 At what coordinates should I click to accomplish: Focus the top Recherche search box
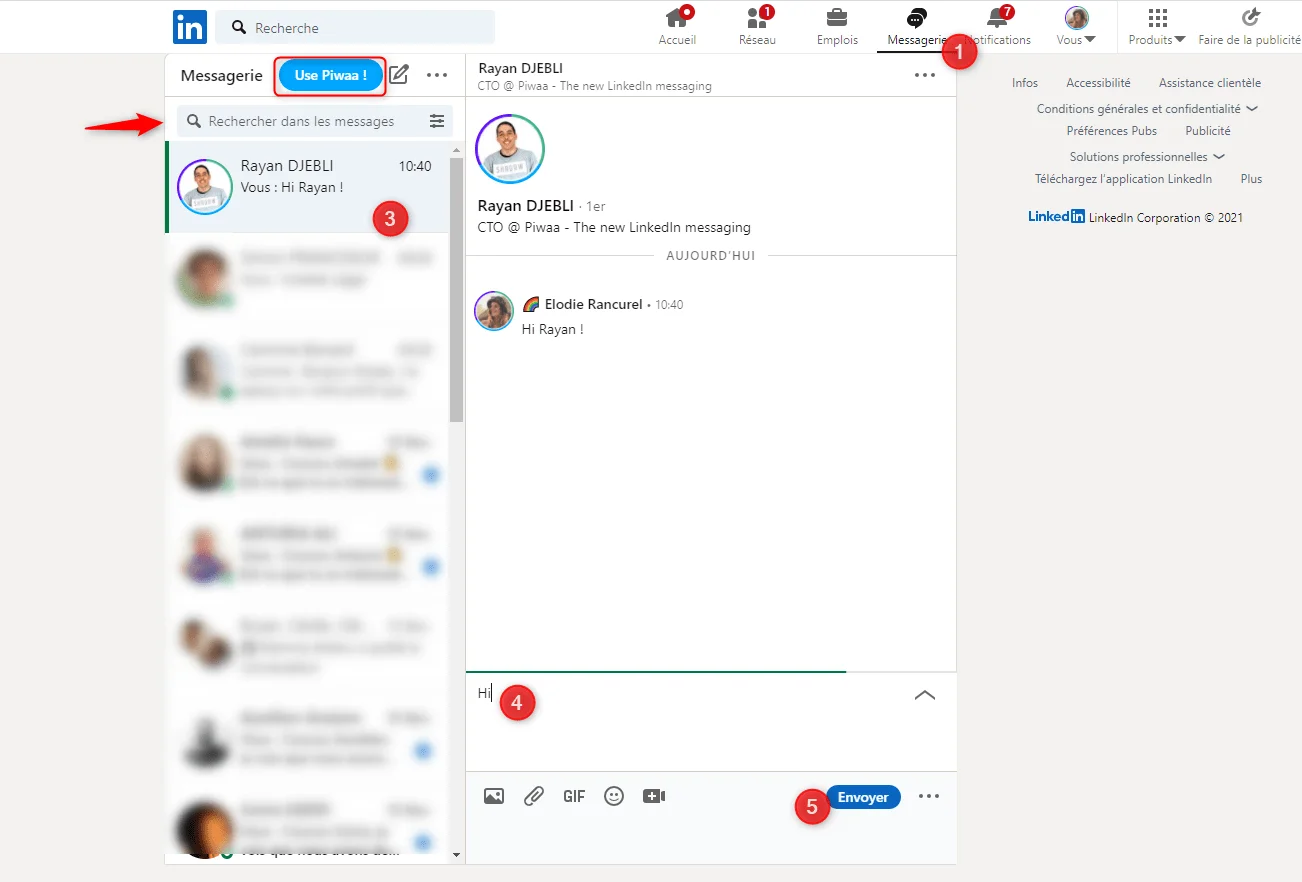point(356,28)
